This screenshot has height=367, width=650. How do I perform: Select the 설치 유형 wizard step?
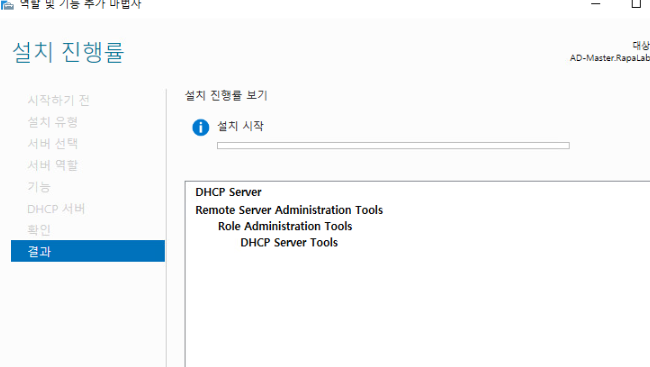tap(53, 122)
